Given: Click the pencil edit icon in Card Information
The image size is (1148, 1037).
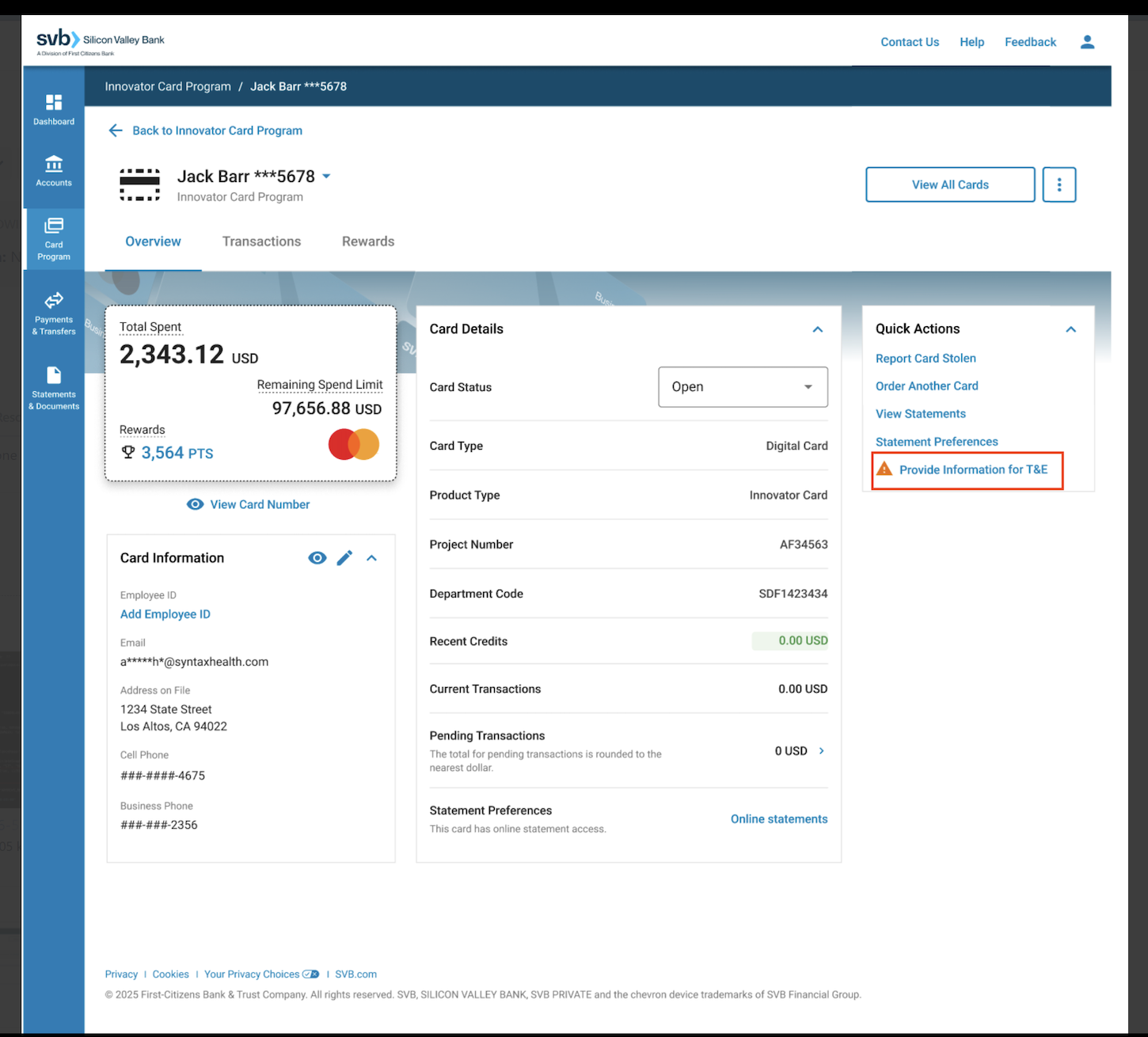Looking at the screenshot, I should coord(344,558).
